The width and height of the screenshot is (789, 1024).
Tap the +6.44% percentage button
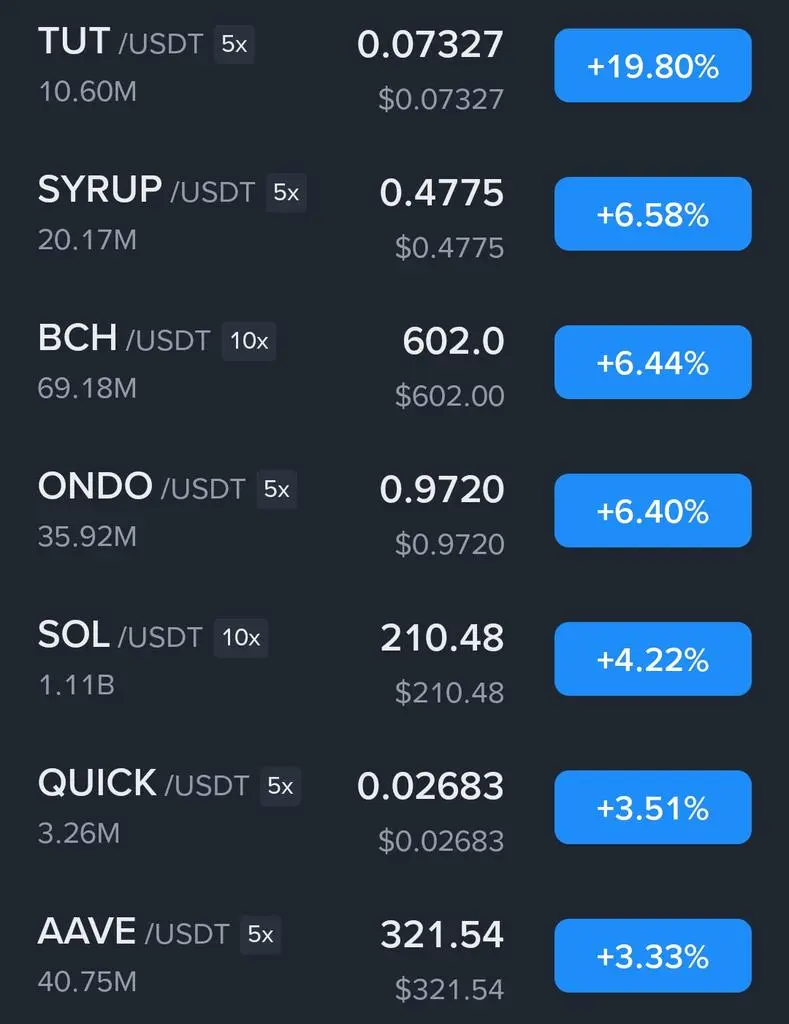coord(652,362)
